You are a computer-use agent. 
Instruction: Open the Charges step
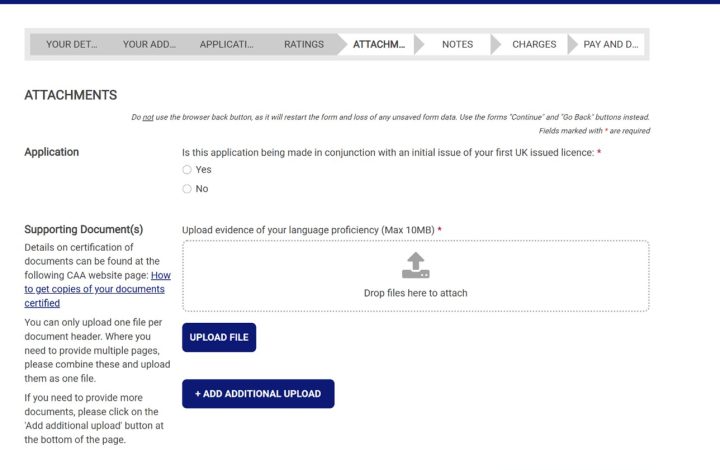[x=534, y=44]
